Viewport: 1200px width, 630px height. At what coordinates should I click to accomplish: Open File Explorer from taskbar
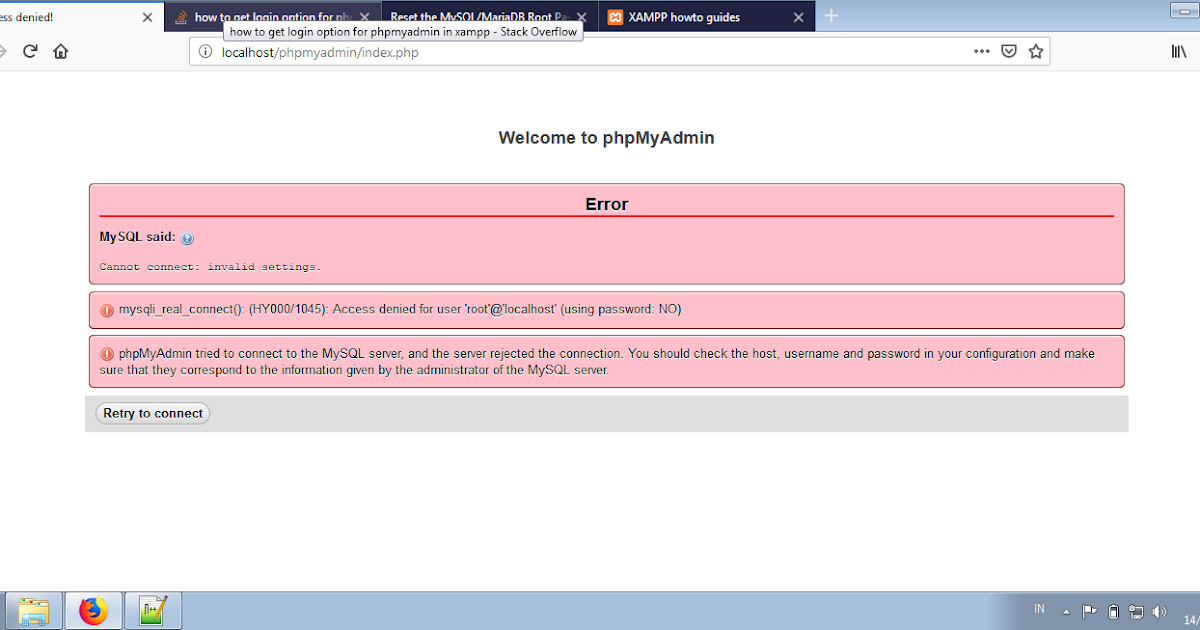pos(32,610)
